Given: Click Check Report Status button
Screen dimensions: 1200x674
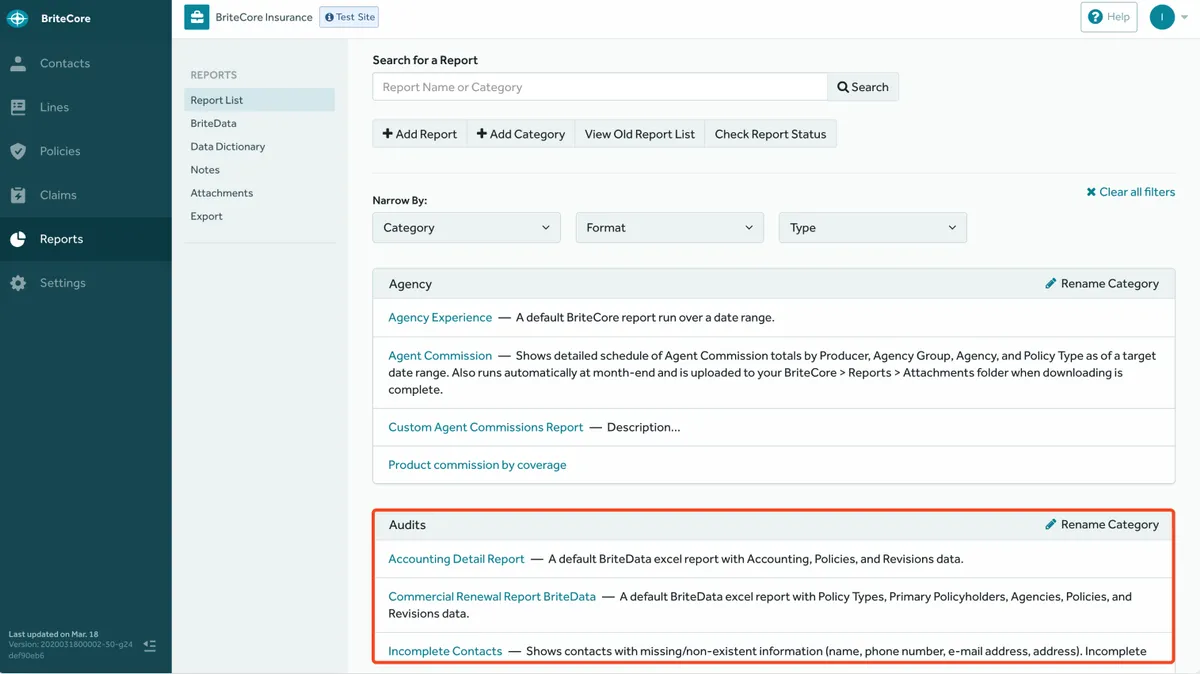Looking at the screenshot, I should [770, 134].
